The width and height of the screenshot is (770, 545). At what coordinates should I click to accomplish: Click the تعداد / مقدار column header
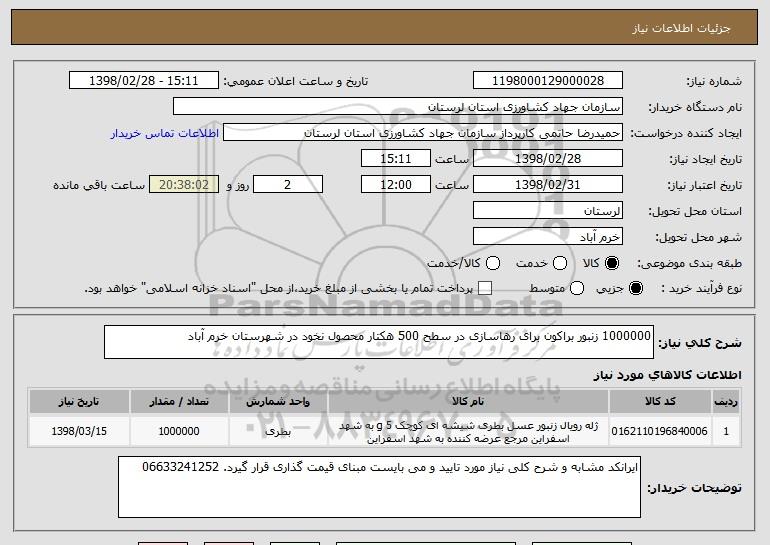[x=179, y=402]
